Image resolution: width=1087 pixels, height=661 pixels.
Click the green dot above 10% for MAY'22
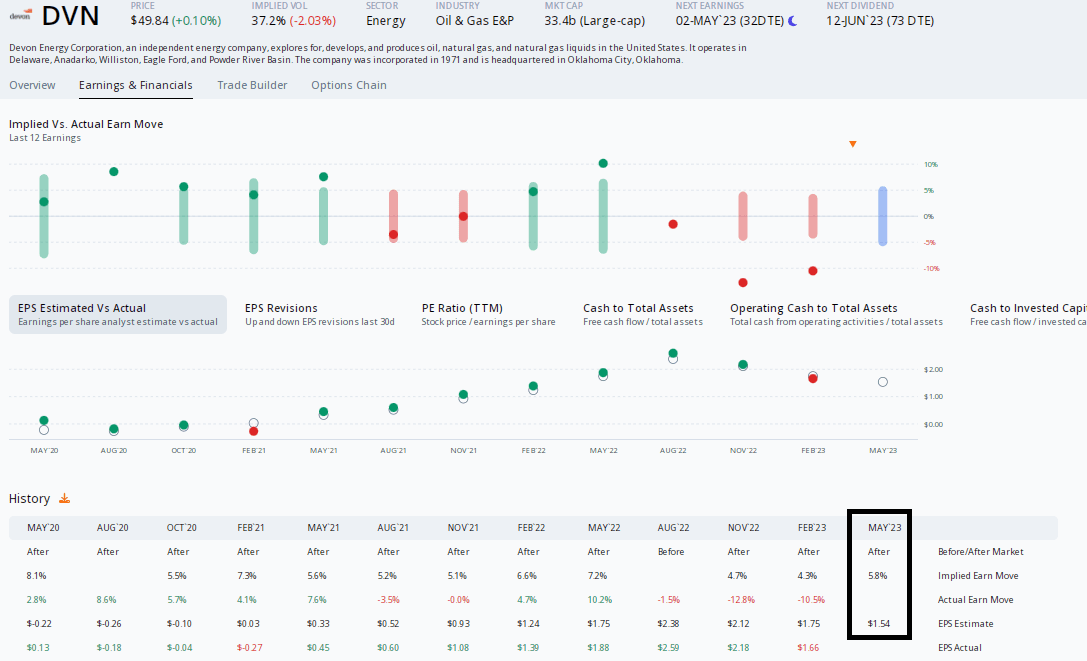[603, 163]
